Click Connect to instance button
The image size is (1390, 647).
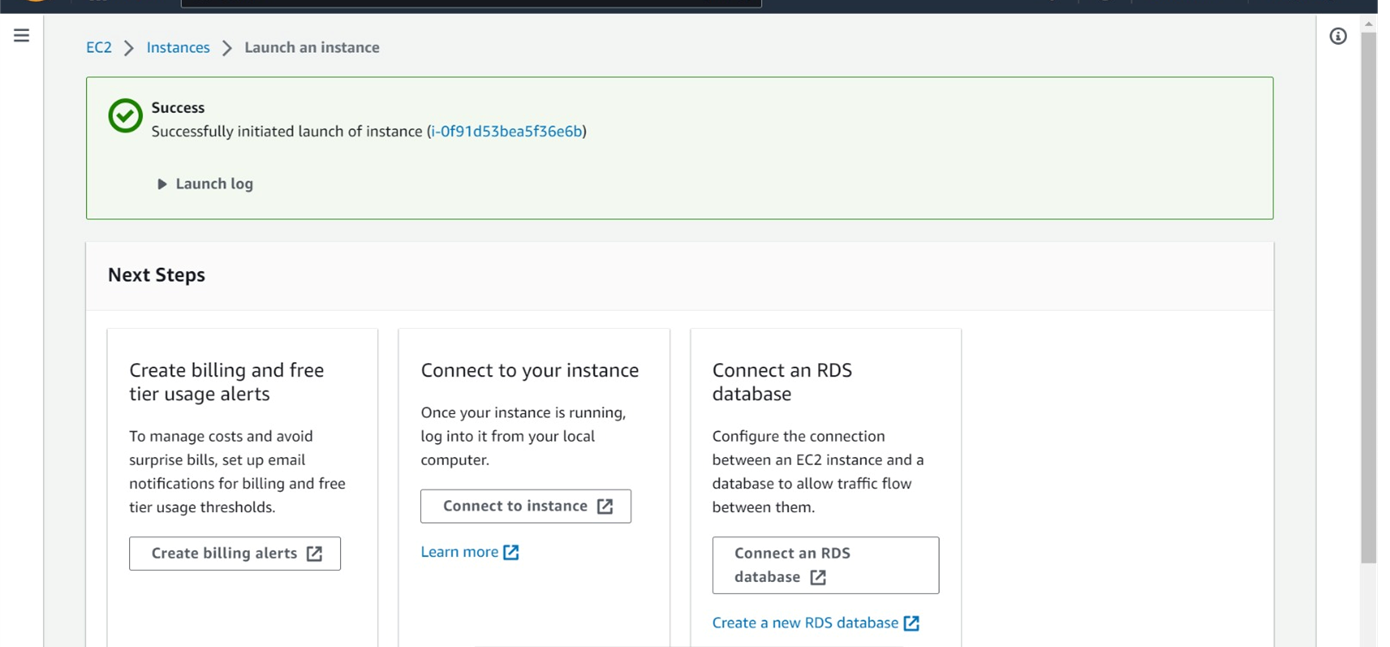(526, 506)
